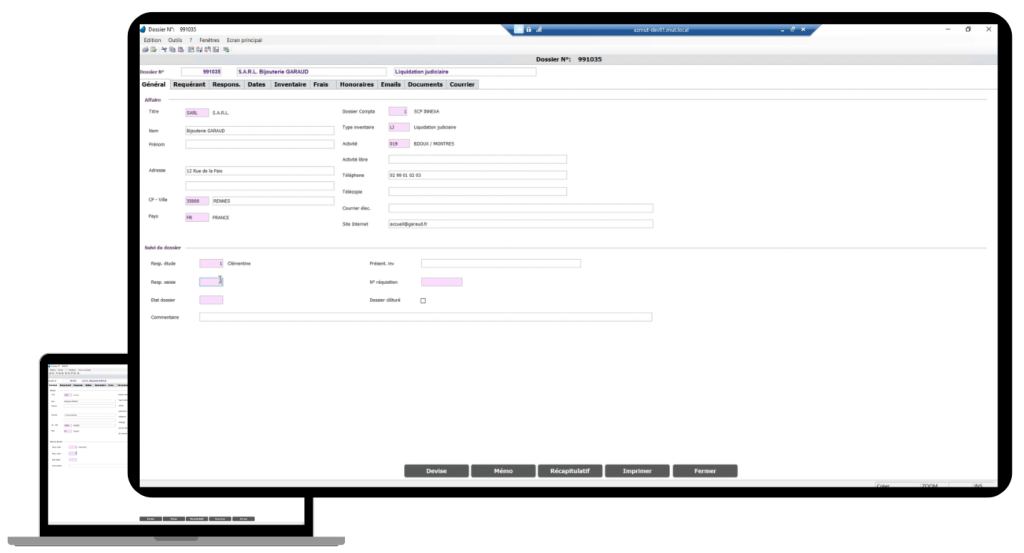Viewport: 1024px width, 553px height.
Task: Switch to the Inventaire tab
Action: pos(290,84)
